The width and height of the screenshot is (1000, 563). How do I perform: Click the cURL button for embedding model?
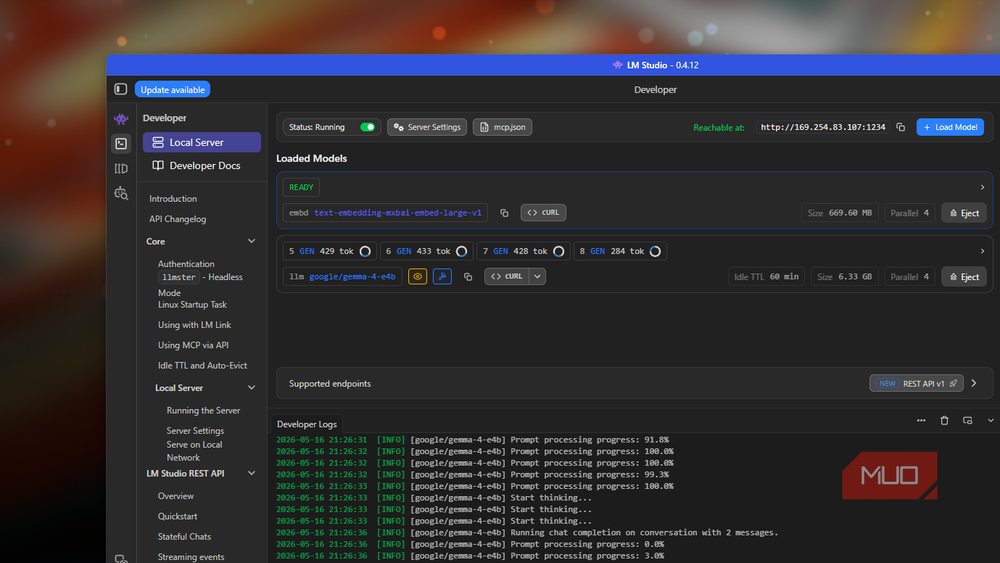543,212
